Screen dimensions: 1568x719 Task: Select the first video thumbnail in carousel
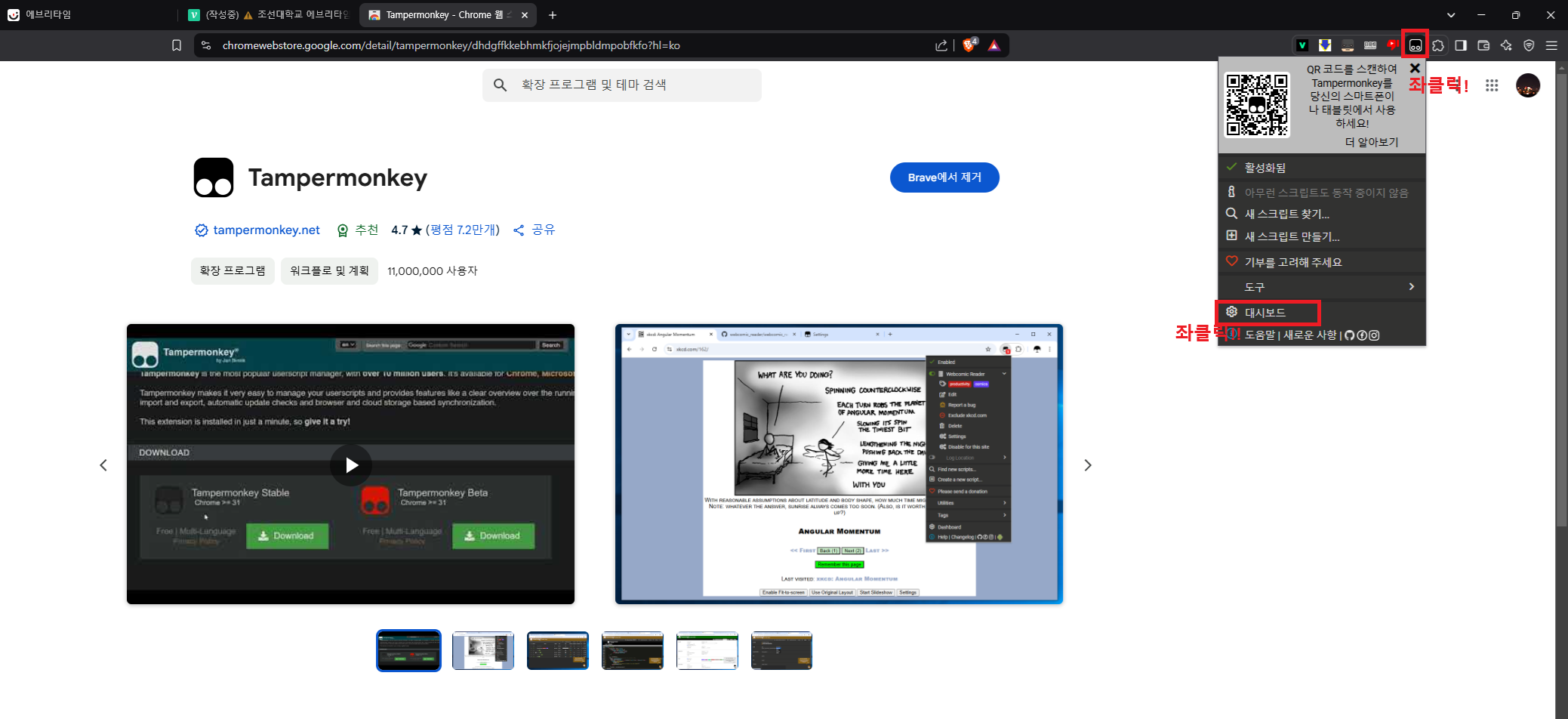pos(408,650)
